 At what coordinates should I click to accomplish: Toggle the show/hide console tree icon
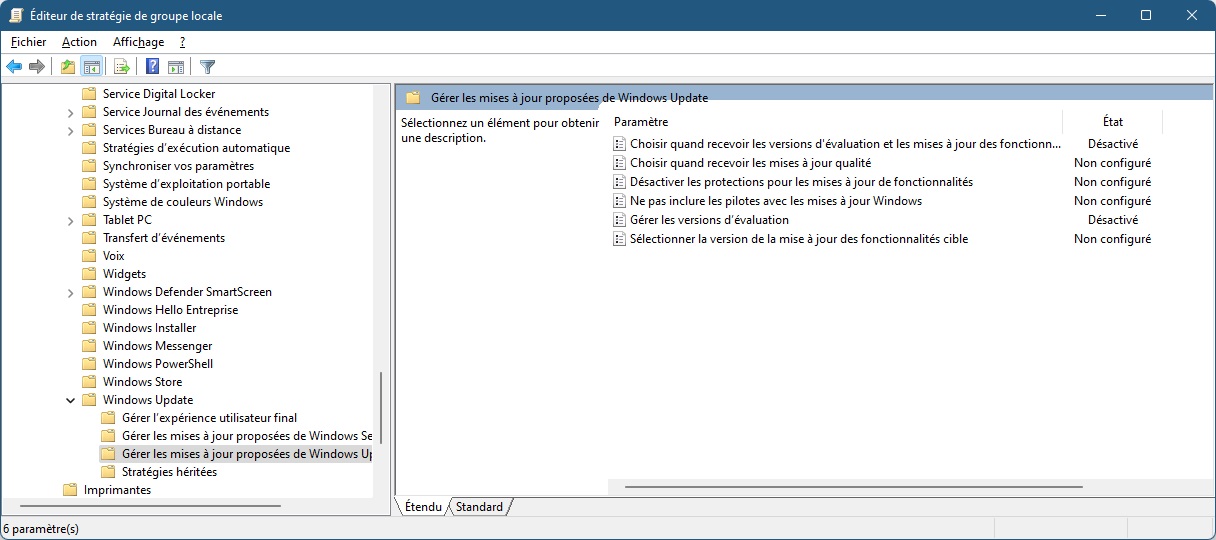pyautogui.click(x=91, y=67)
